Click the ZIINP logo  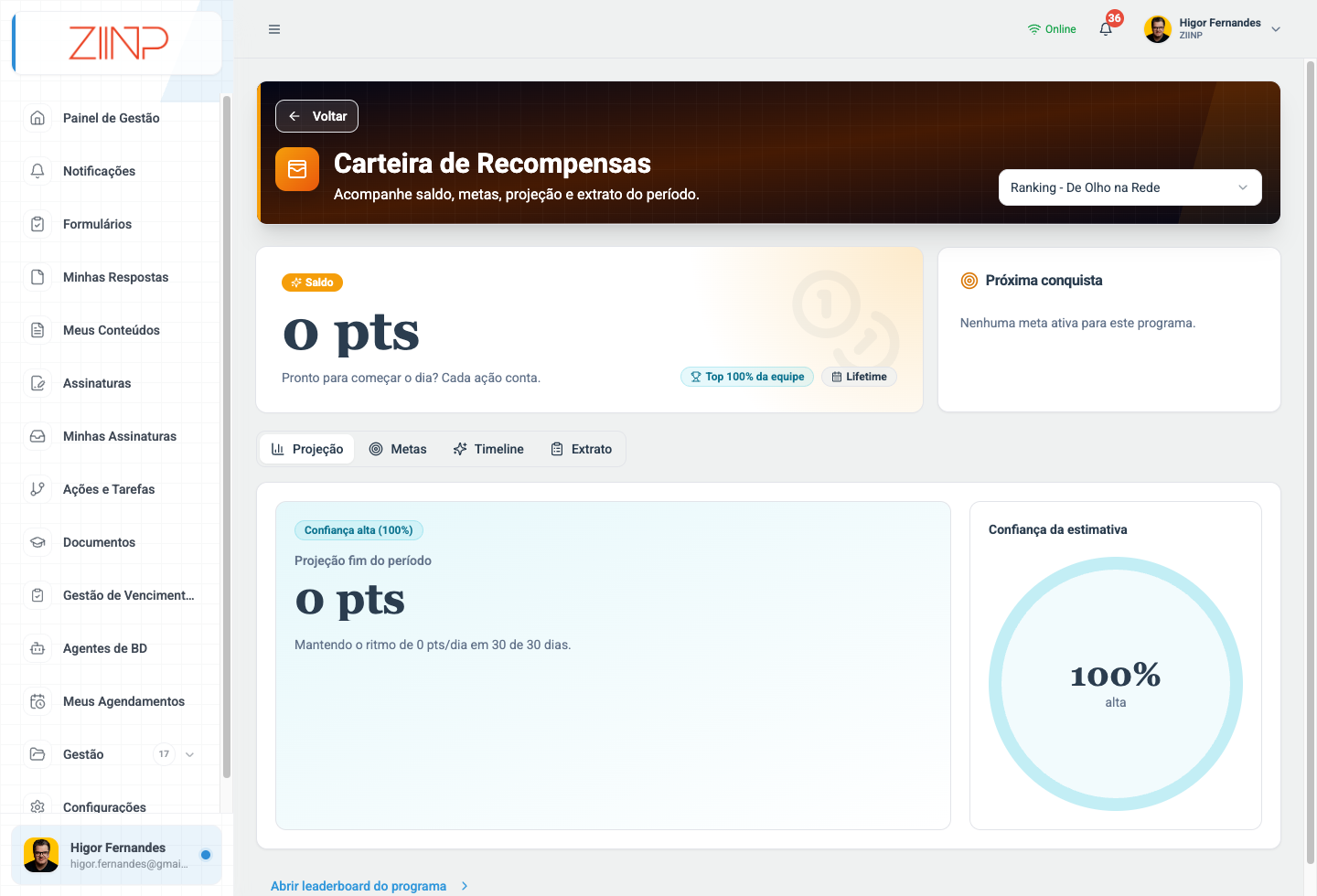(x=118, y=43)
